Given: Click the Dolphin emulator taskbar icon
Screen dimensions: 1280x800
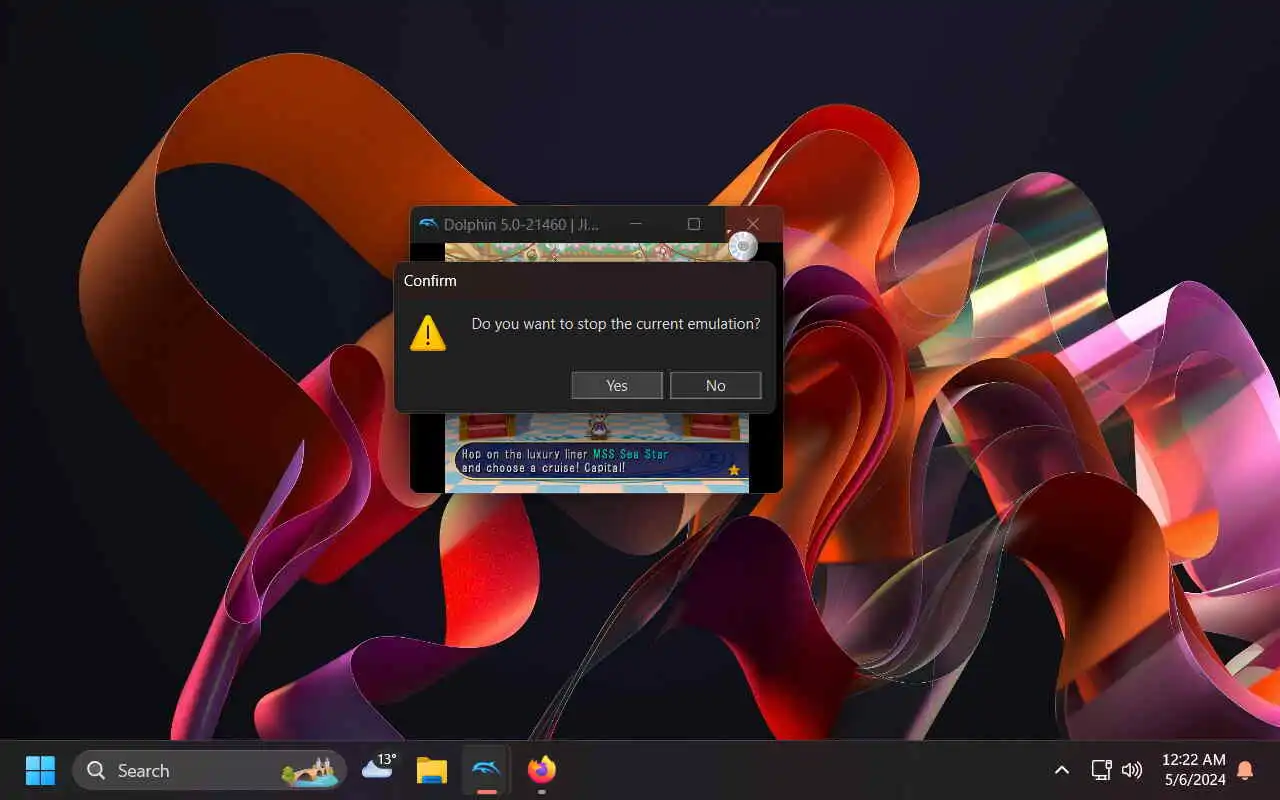Looking at the screenshot, I should [x=487, y=770].
